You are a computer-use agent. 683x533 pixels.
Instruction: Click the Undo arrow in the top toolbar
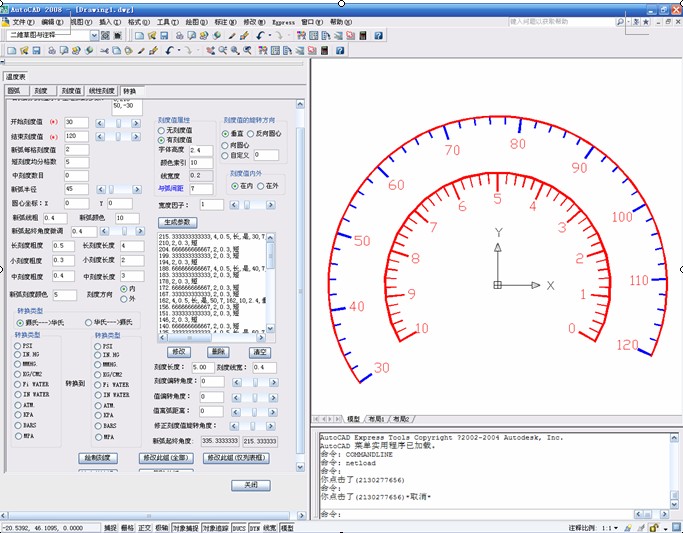point(260,35)
